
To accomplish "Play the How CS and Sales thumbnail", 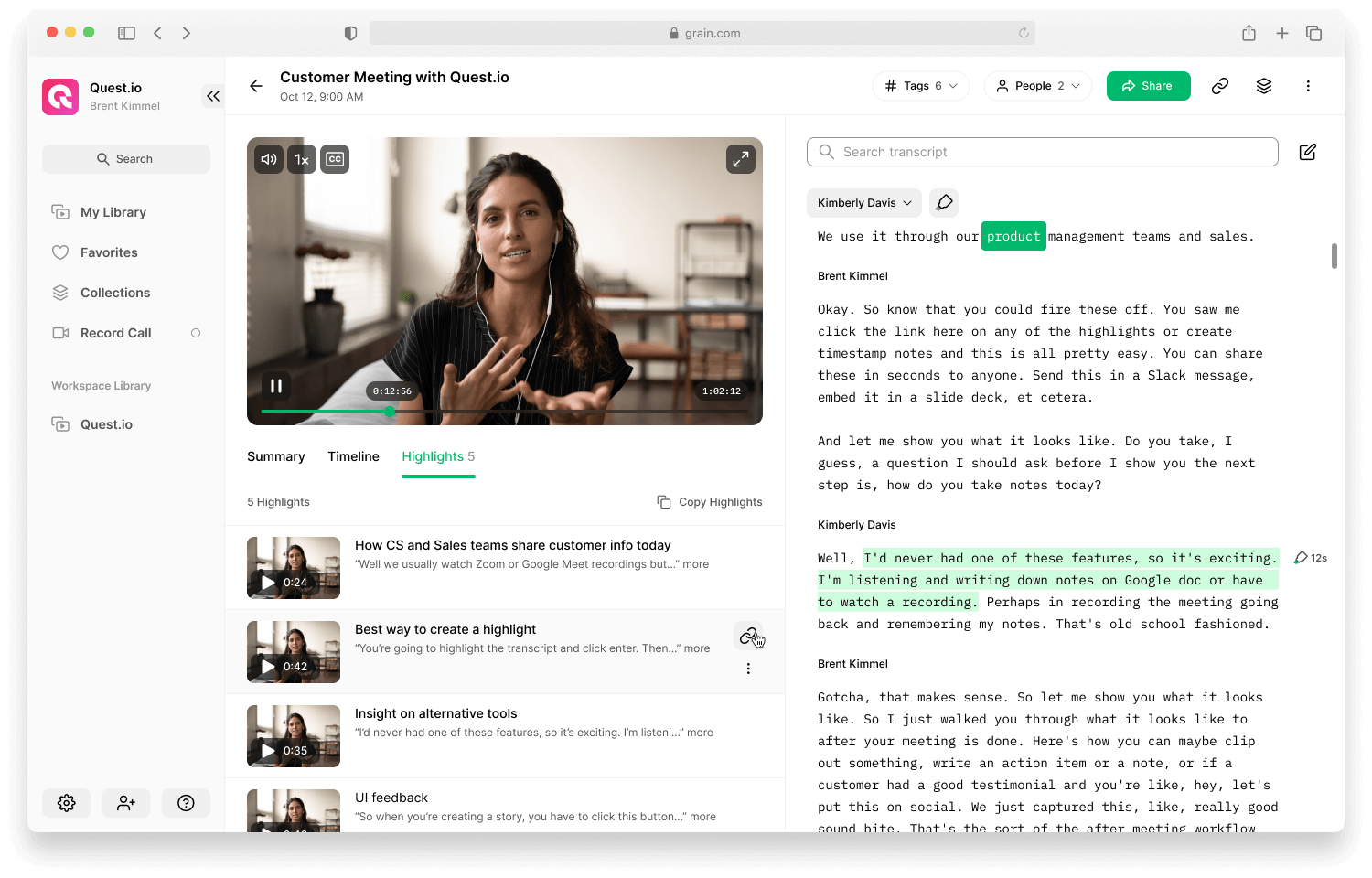I will click(294, 568).
